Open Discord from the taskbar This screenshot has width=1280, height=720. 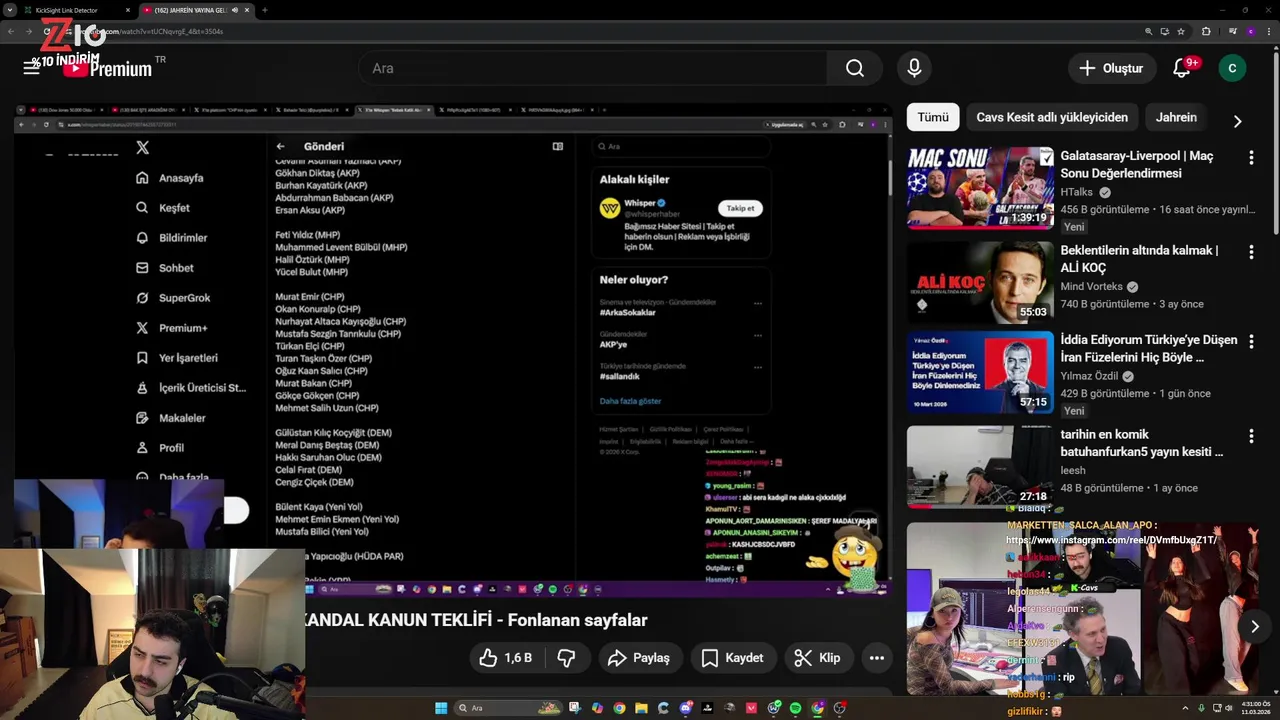point(686,708)
